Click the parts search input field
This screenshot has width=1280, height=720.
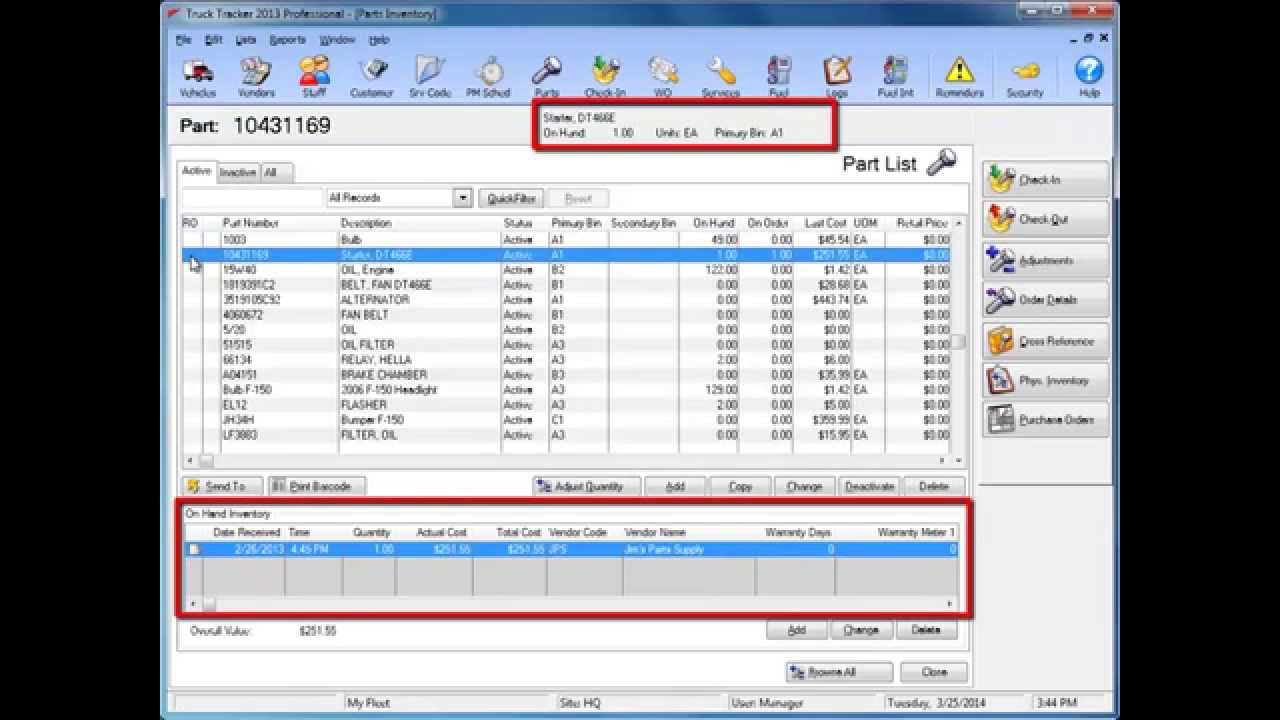pyautogui.click(x=253, y=198)
